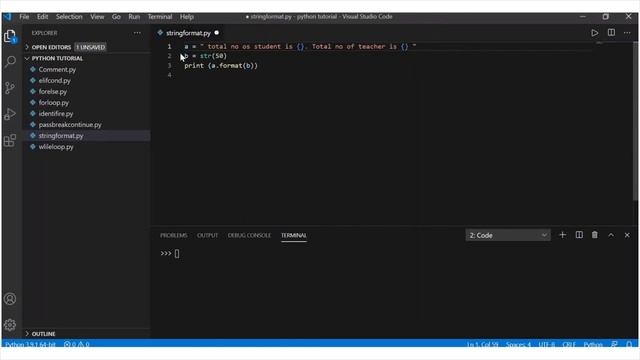The height and width of the screenshot is (360, 640).
Task: Click the b = str(50) code line
Action: pos(205,56)
